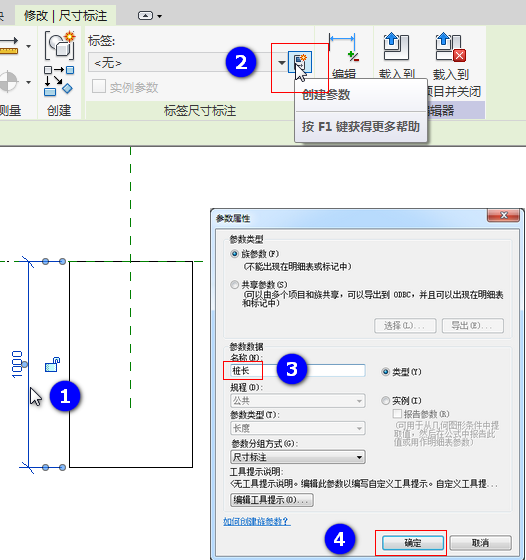Toggle the 实例参数 checkbox in ribbon
526x560 pixels.
click(99, 86)
